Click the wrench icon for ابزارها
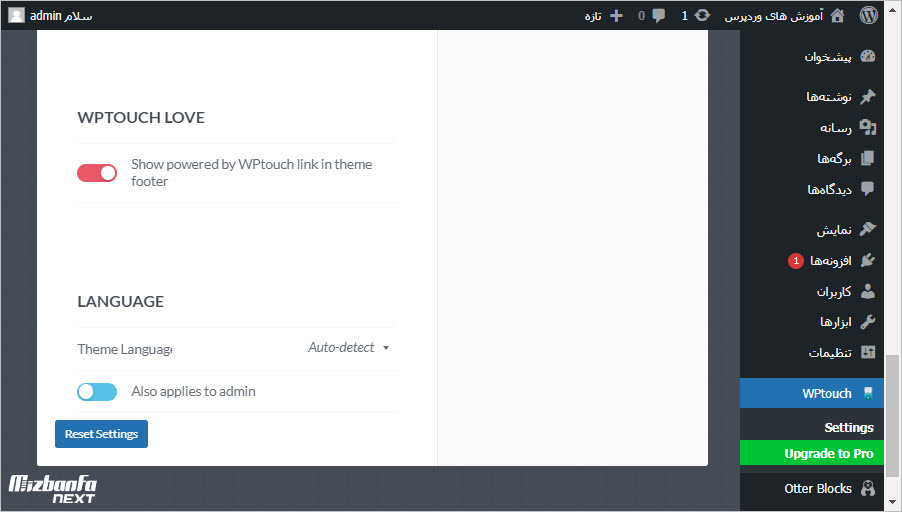Screen dimensions: 902x512 [867, 322]
